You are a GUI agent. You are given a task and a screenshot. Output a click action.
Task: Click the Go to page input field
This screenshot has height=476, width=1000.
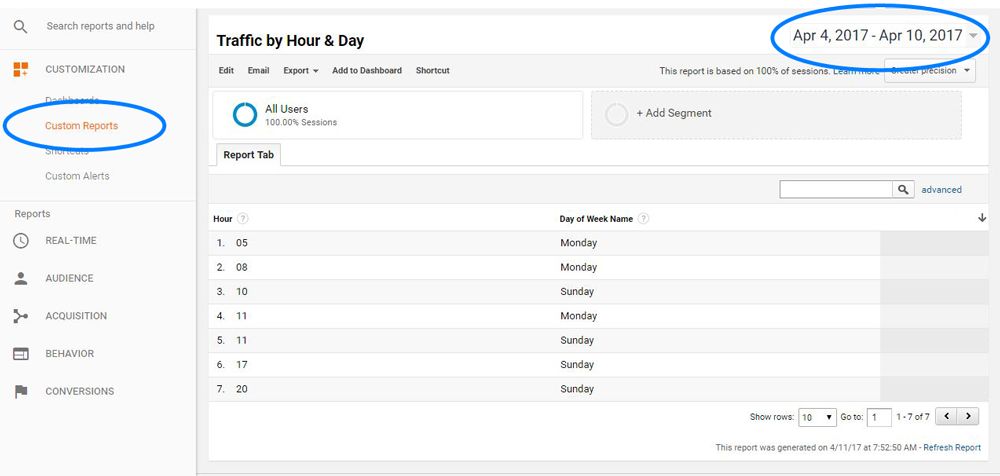879,417
